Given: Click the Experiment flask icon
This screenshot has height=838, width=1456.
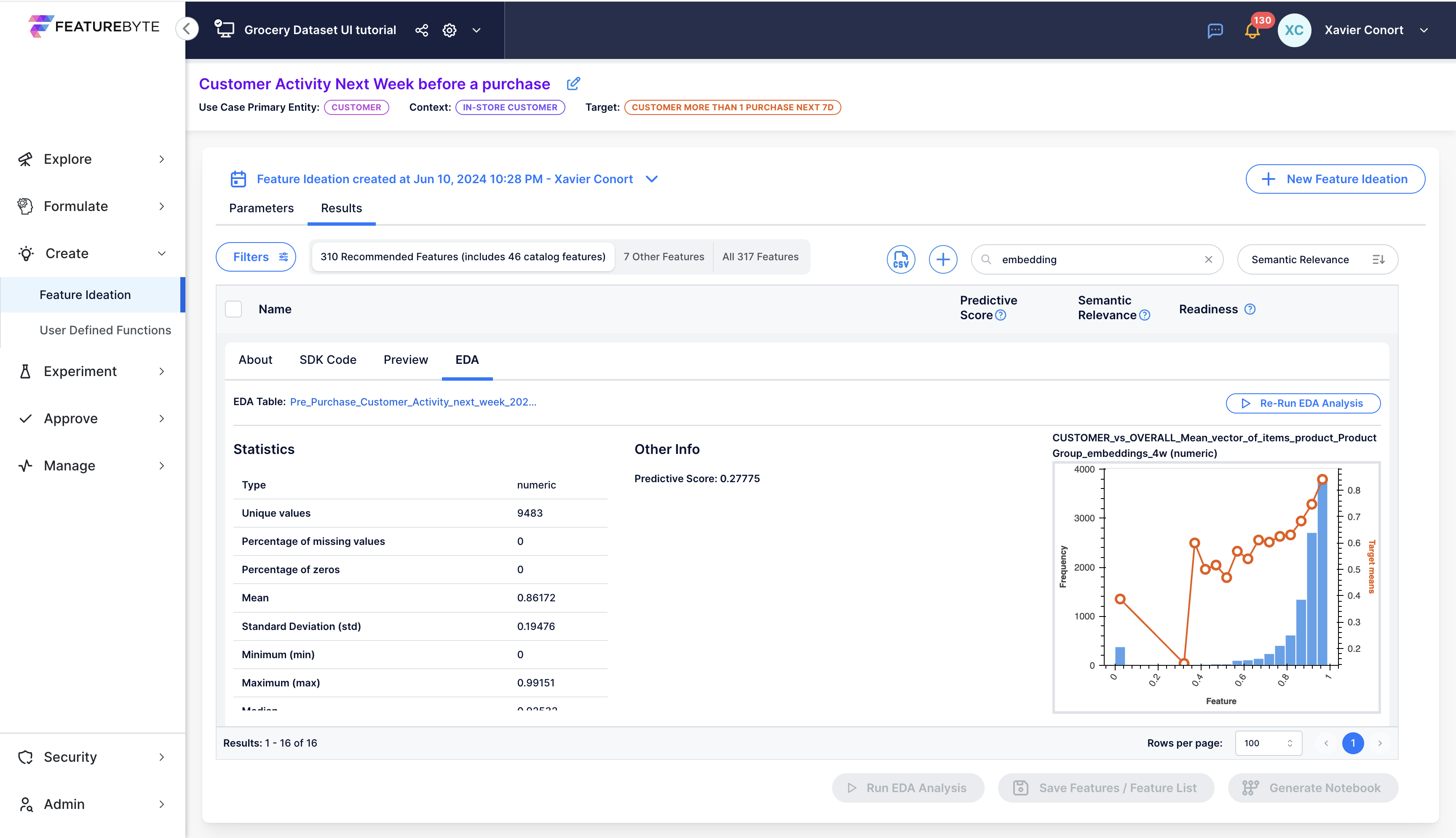Looking at the screenshot, I should 25,371.
